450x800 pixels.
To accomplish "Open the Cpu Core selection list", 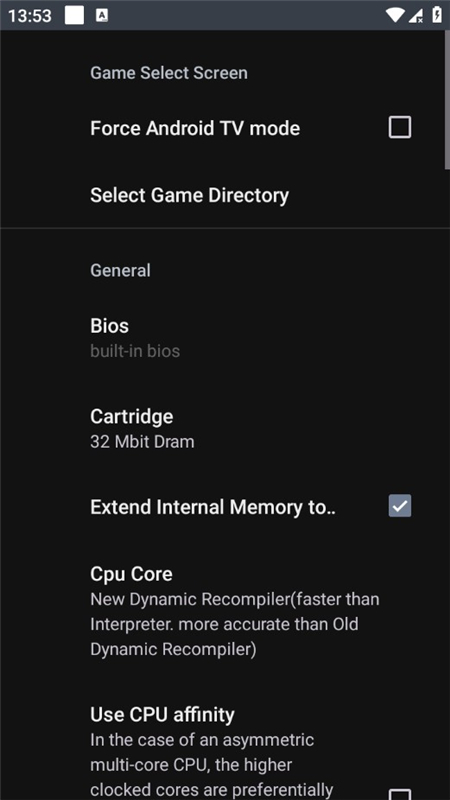I will 225,611.
